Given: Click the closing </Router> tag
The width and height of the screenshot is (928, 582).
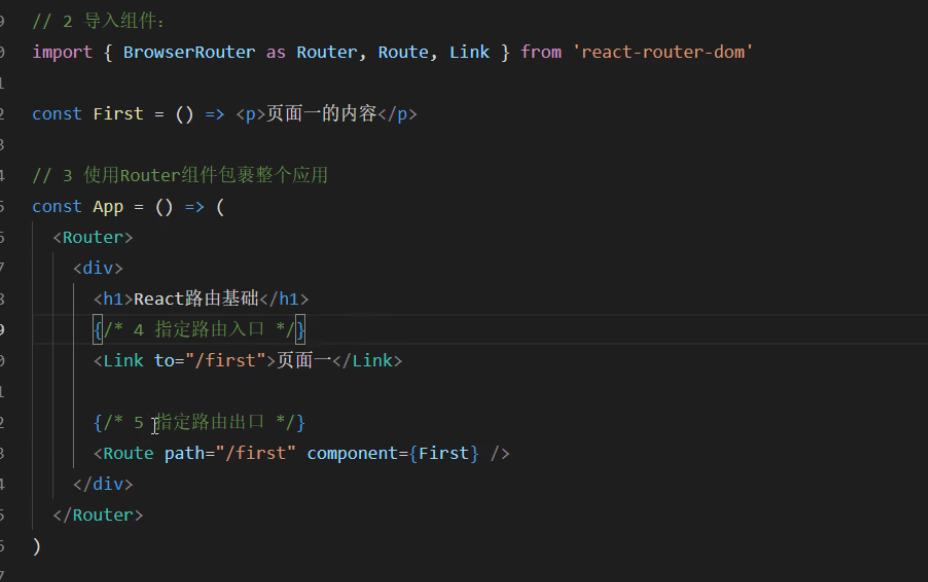Looking at the screenshot, I should pos(98,515).
